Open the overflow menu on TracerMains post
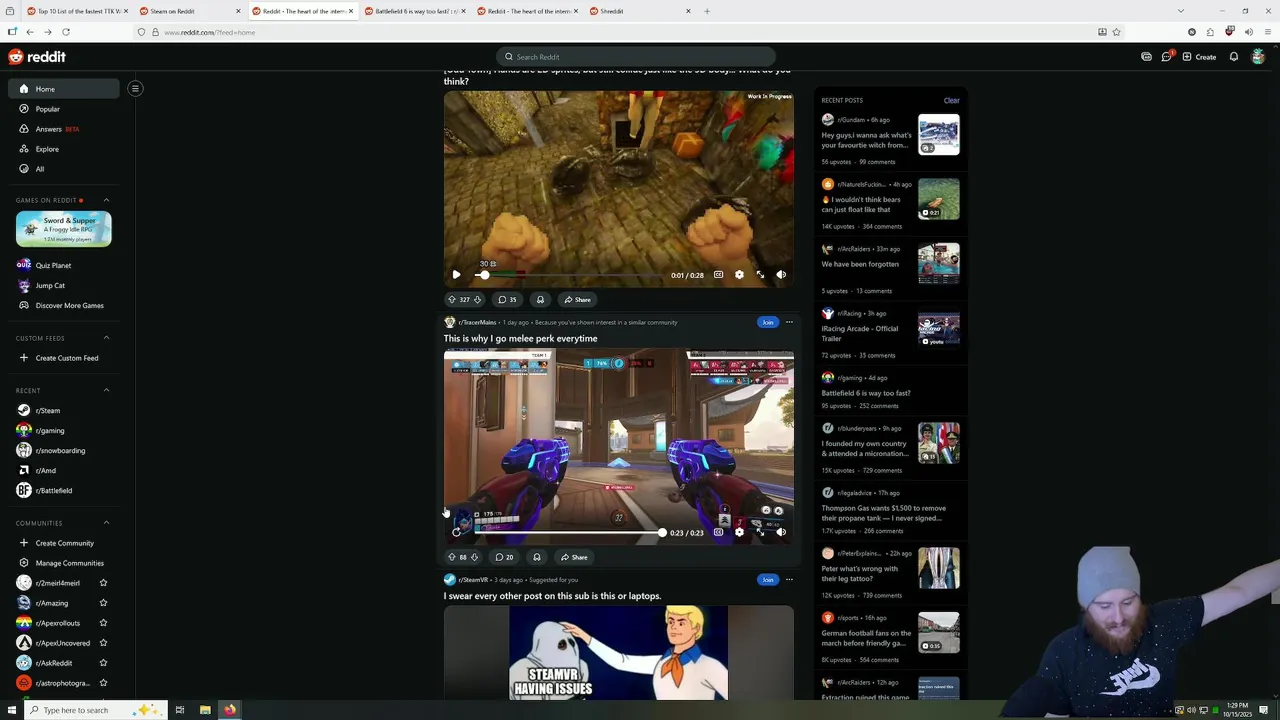Screen dimensions: 1280x720 (x=789, y=322)
